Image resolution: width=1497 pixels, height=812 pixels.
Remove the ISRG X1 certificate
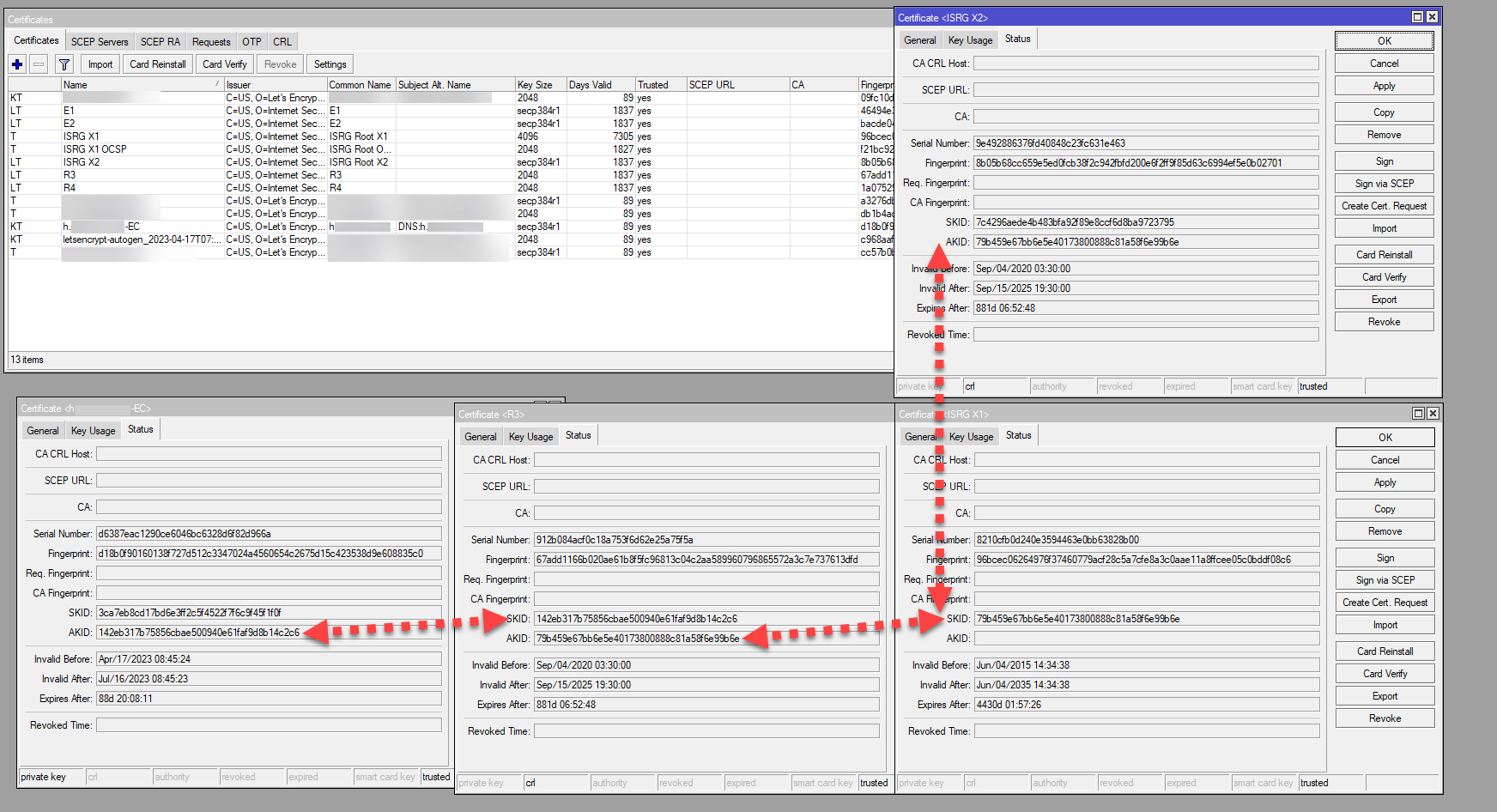point(1385,531)
